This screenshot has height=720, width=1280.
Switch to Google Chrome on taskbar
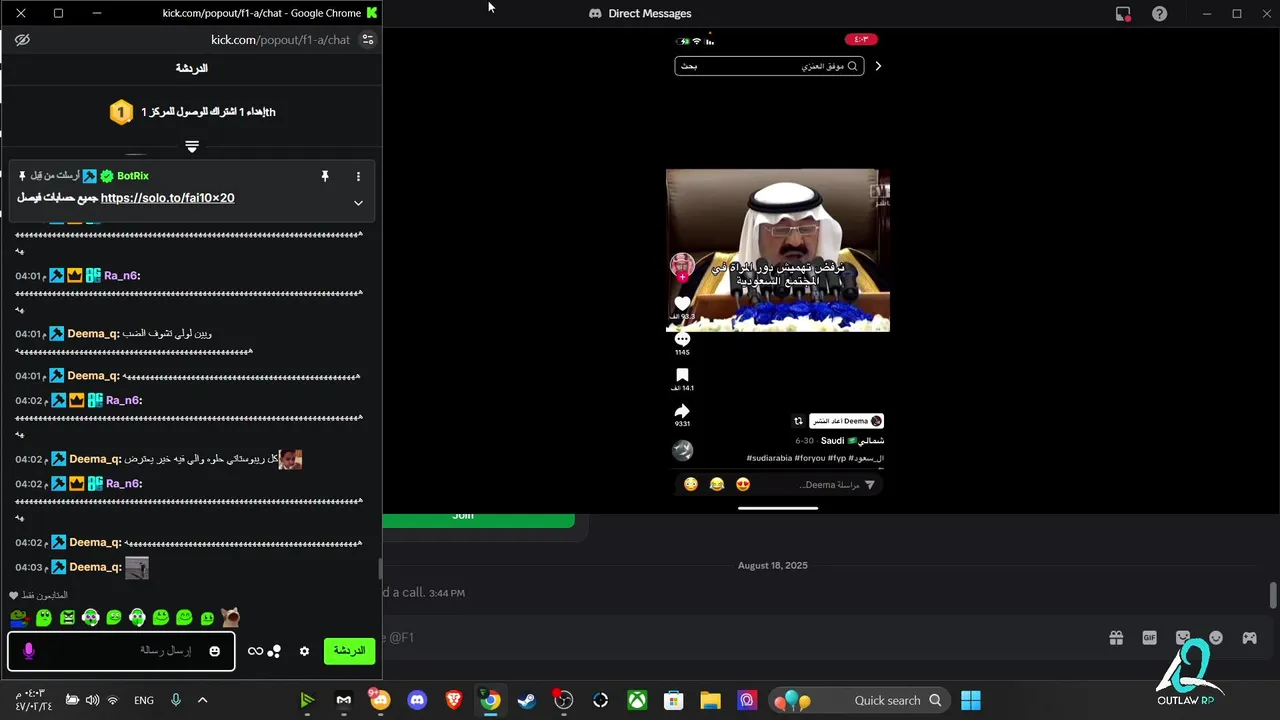point(490,700)
